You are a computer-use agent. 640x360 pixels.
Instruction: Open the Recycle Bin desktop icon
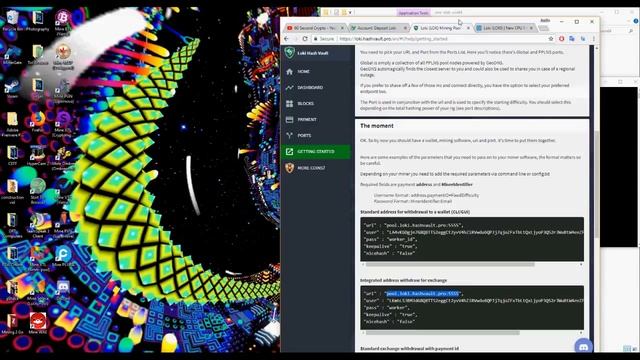[12, 20]
